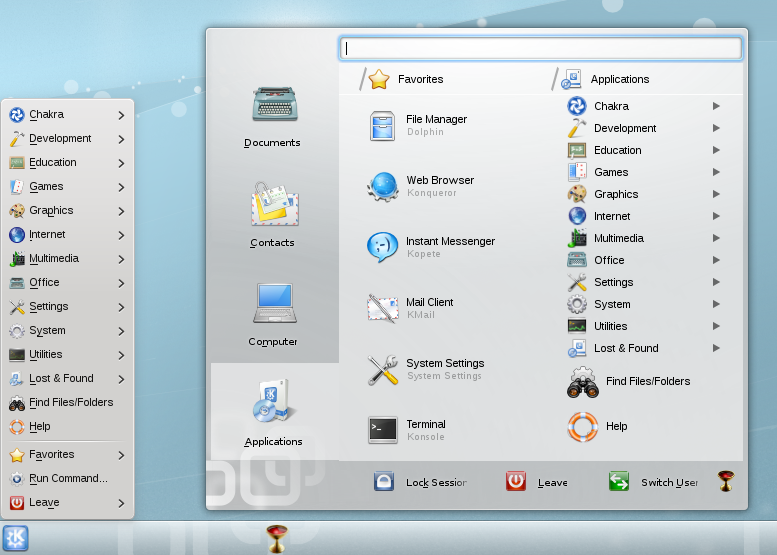
Task: Switch to the Computer tab
Action: [x=272, y=314]
